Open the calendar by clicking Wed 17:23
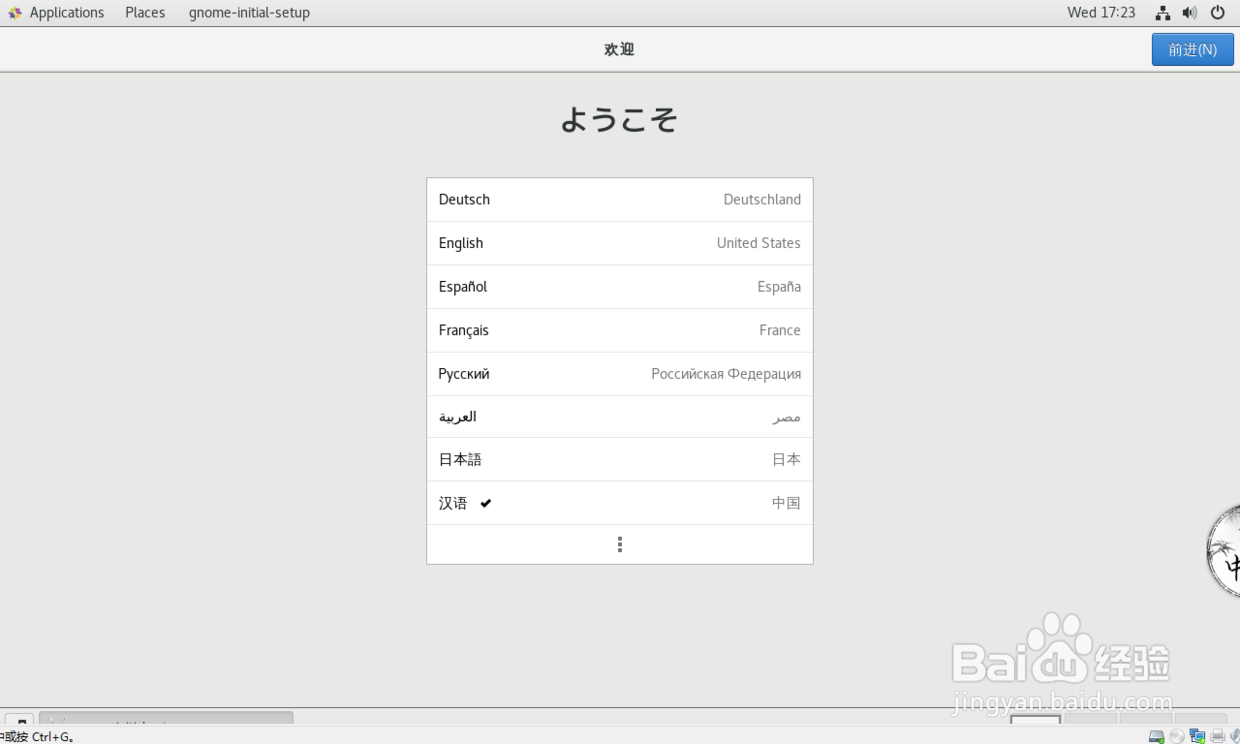This screenshot has height=744, width=1240. point(1101,12)
